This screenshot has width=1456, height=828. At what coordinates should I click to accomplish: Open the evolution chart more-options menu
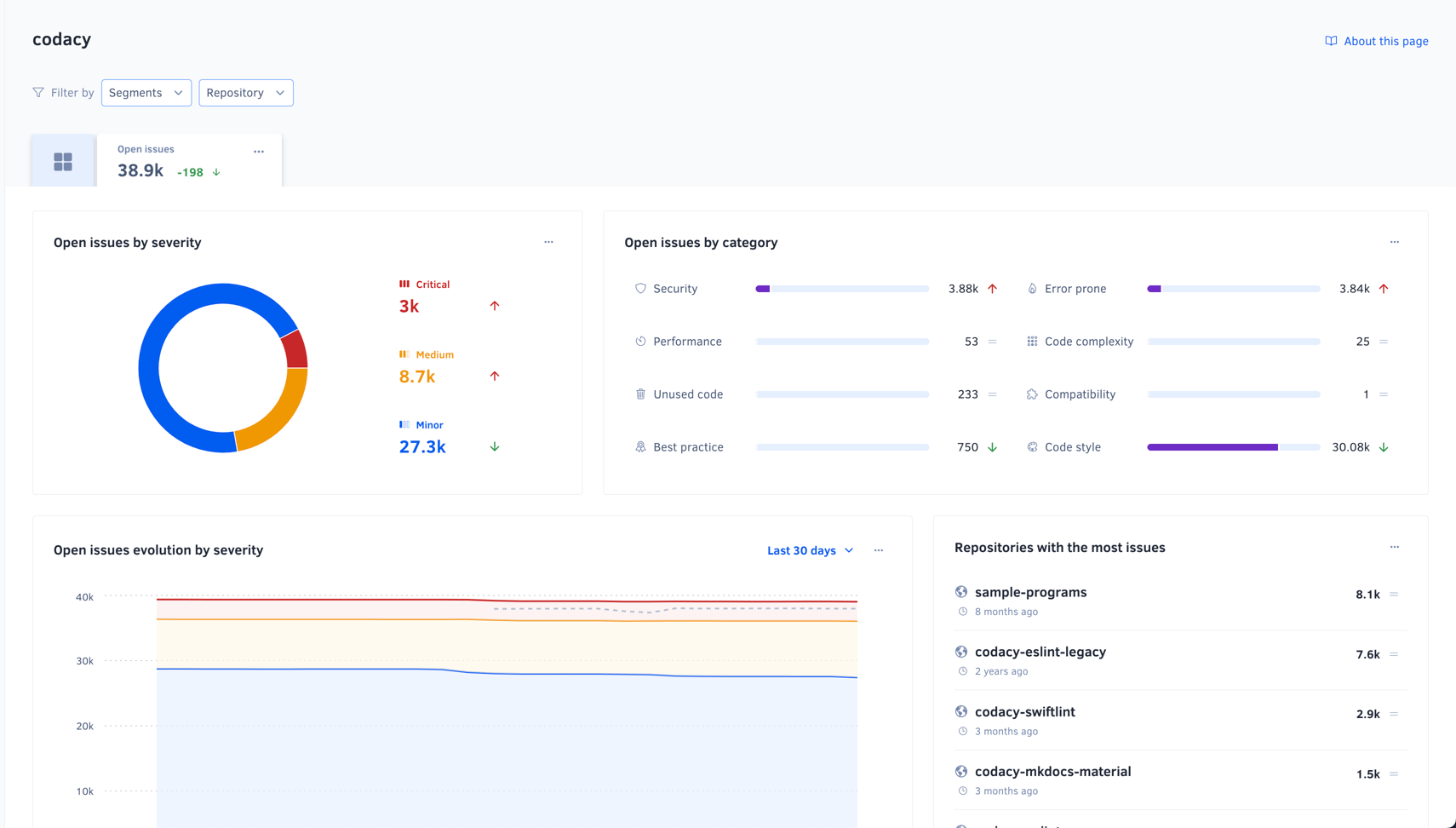click(879, 550)
